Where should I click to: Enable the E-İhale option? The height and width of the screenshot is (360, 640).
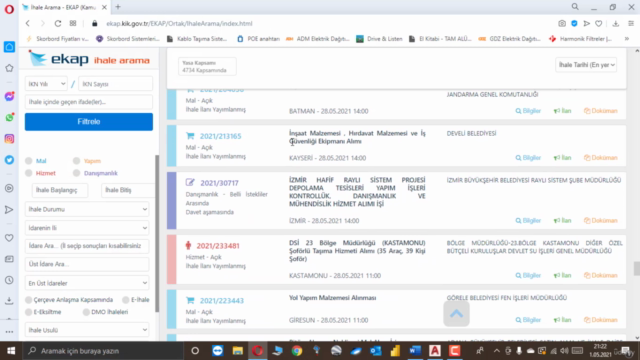coord(126,300)
